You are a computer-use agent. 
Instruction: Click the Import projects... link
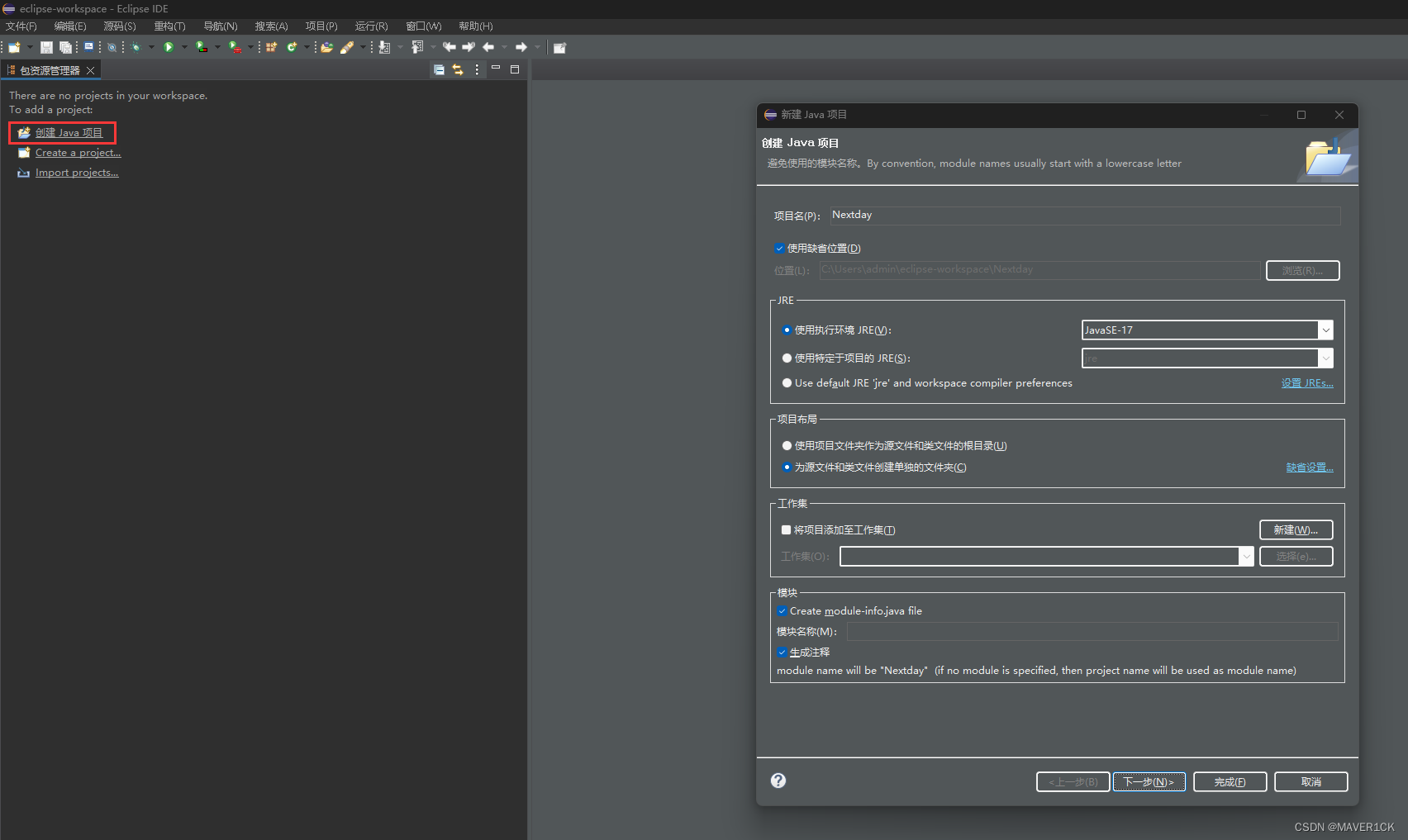77,173
